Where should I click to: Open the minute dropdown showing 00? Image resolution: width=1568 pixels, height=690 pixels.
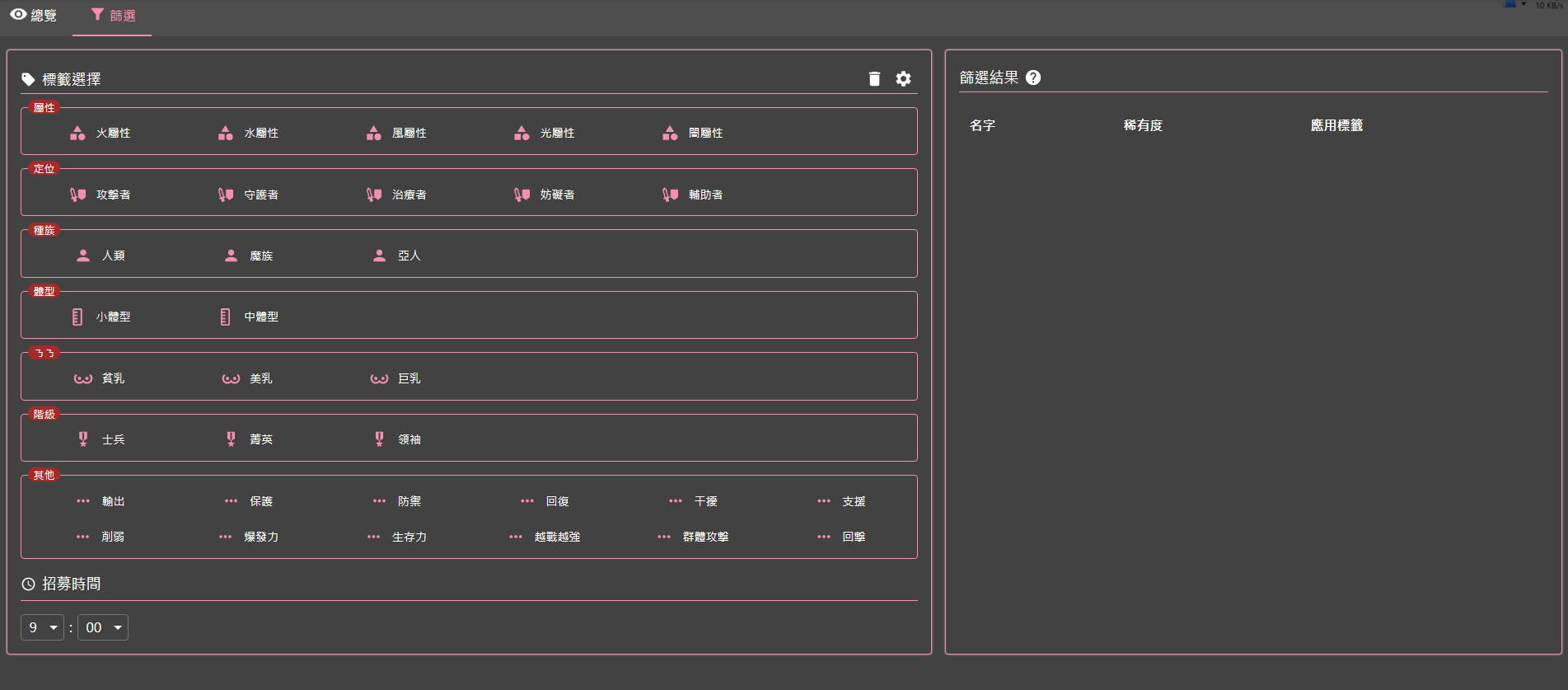point(103,627)
